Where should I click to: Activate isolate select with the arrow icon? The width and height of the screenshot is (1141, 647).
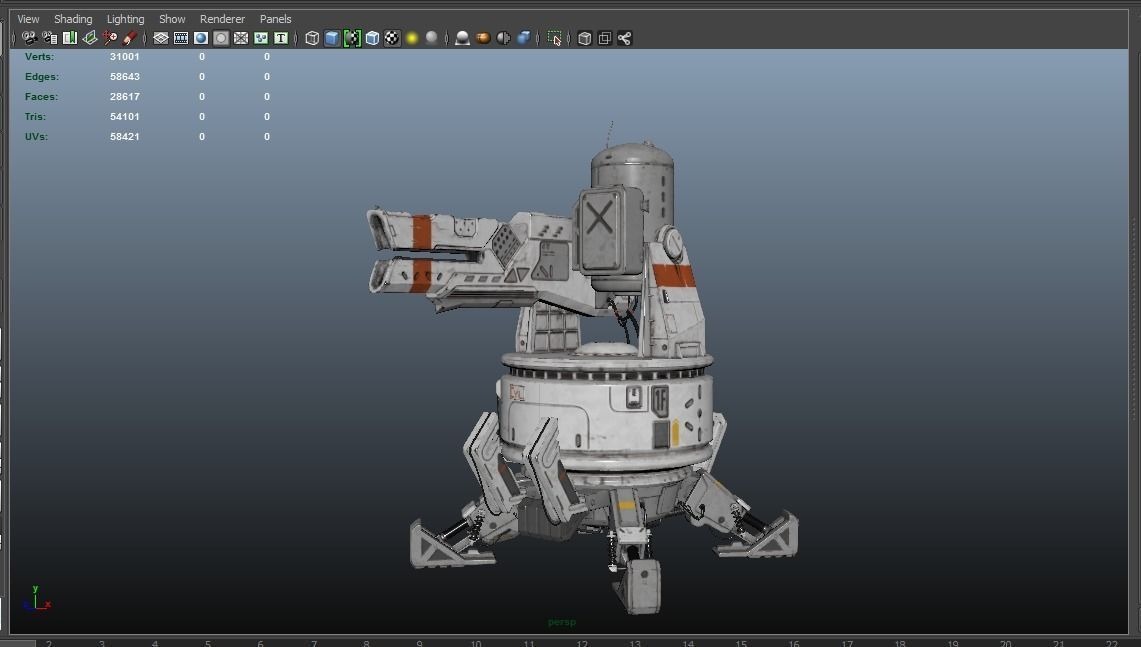click(x=554, y=38)
